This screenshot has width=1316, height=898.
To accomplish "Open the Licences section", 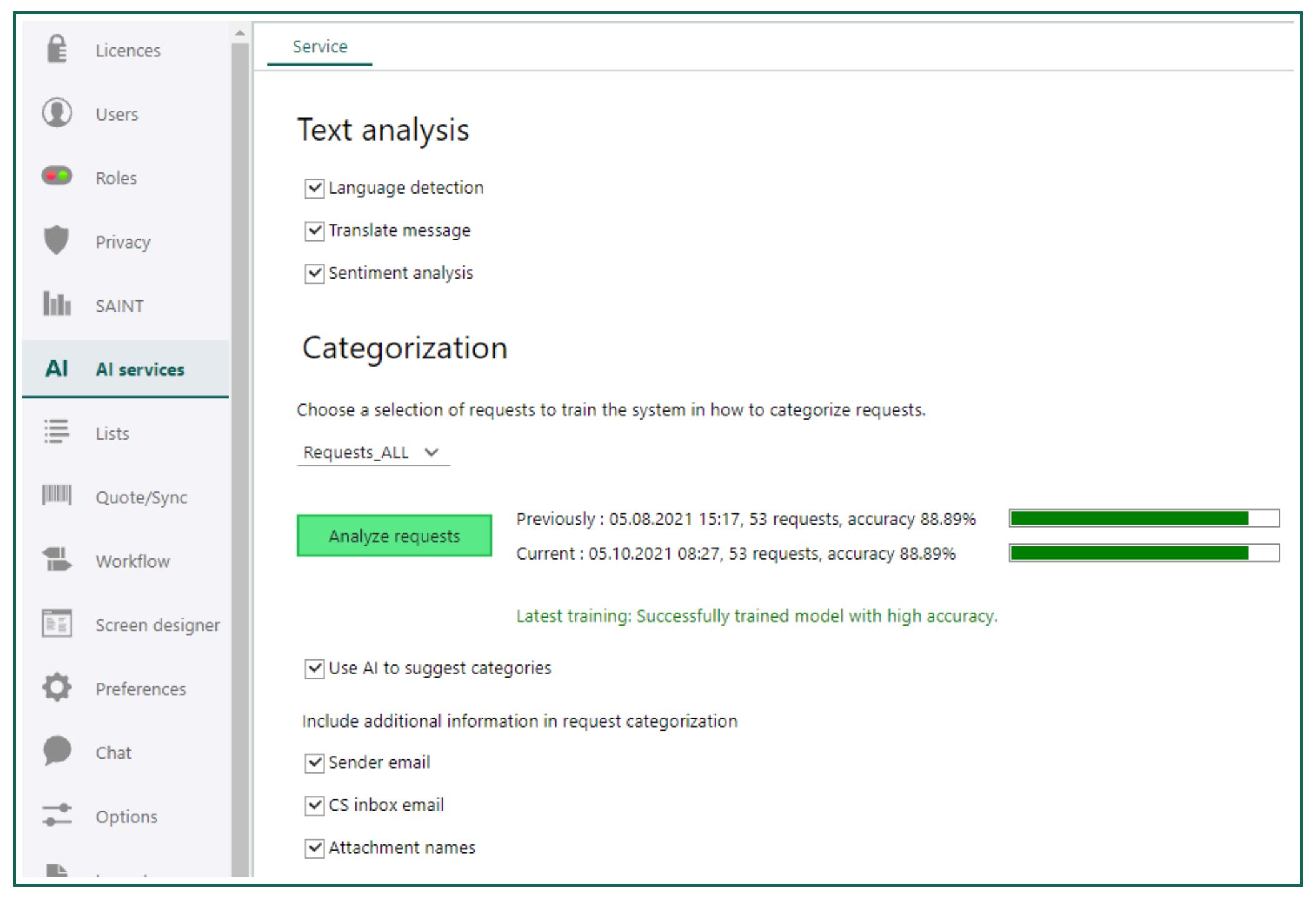I will coord(127,50).
